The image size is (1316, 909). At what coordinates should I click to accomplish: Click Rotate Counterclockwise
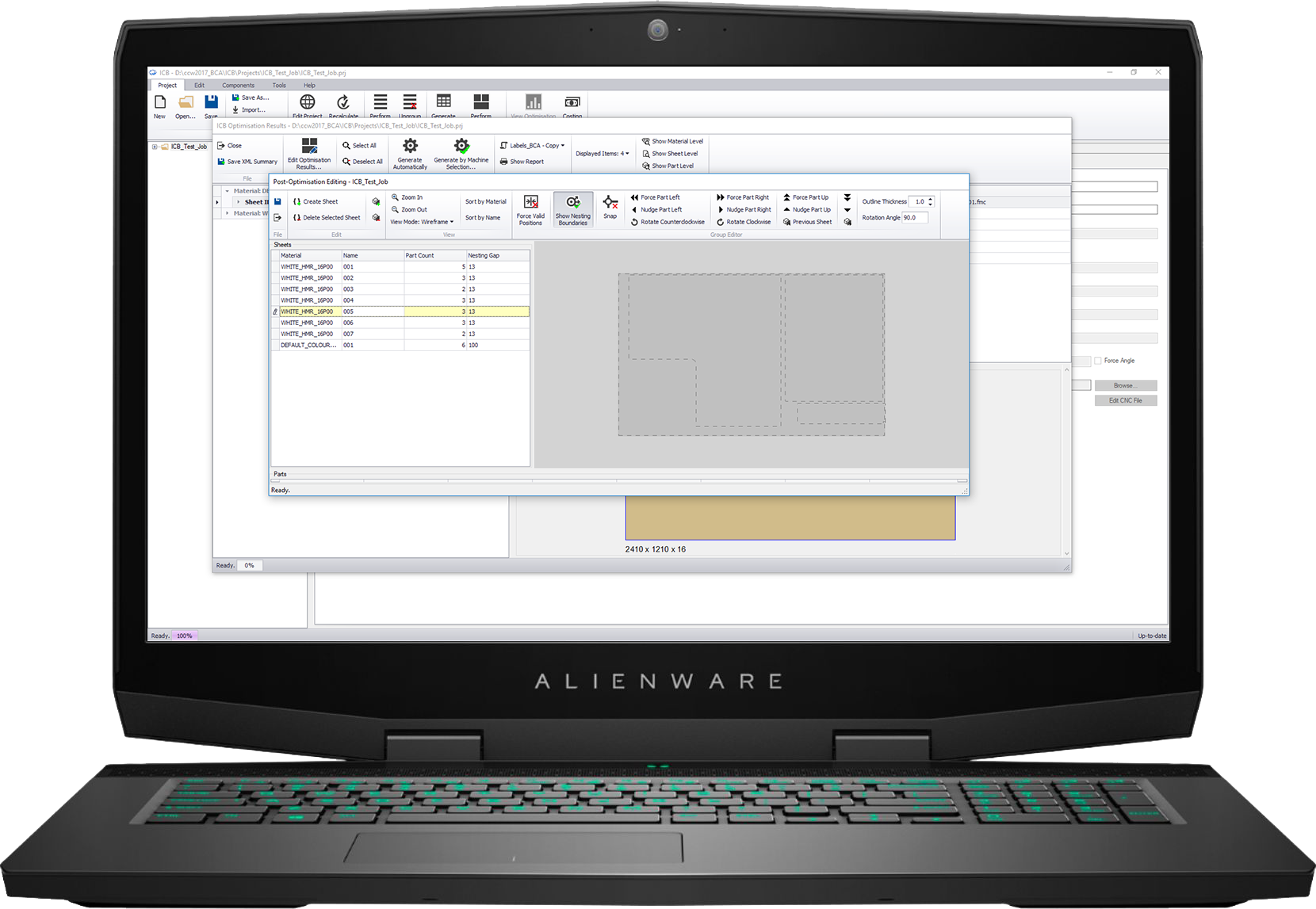coord(668,222)
